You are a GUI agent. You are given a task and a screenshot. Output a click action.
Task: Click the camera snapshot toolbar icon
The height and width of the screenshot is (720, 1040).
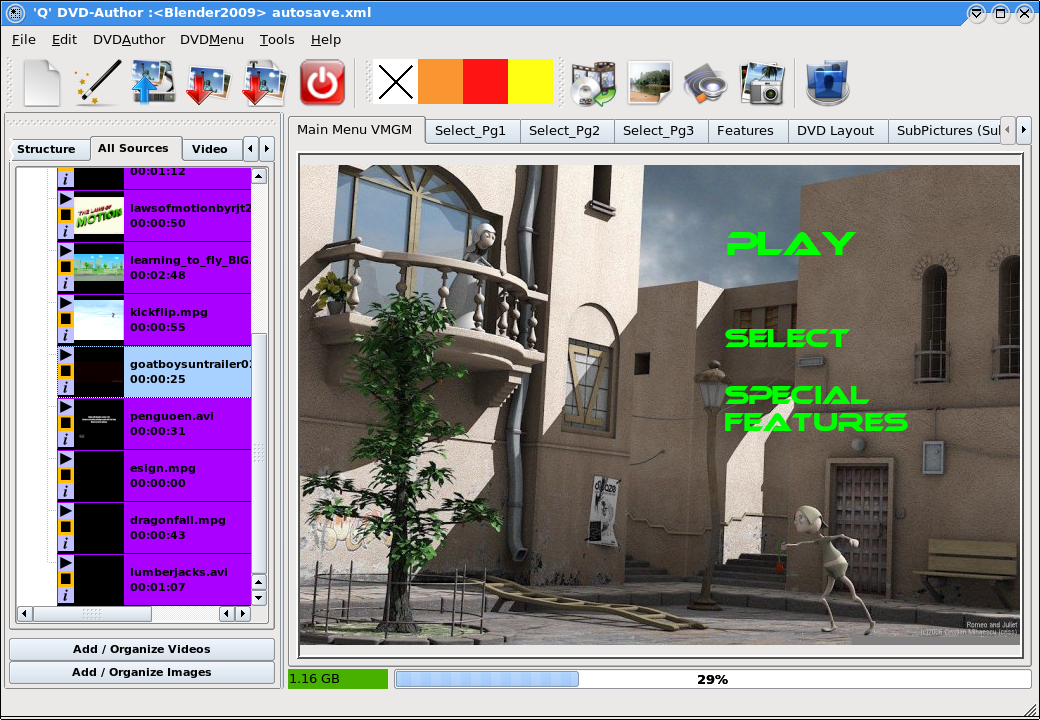pyautogui.click(x=761, y=83)
